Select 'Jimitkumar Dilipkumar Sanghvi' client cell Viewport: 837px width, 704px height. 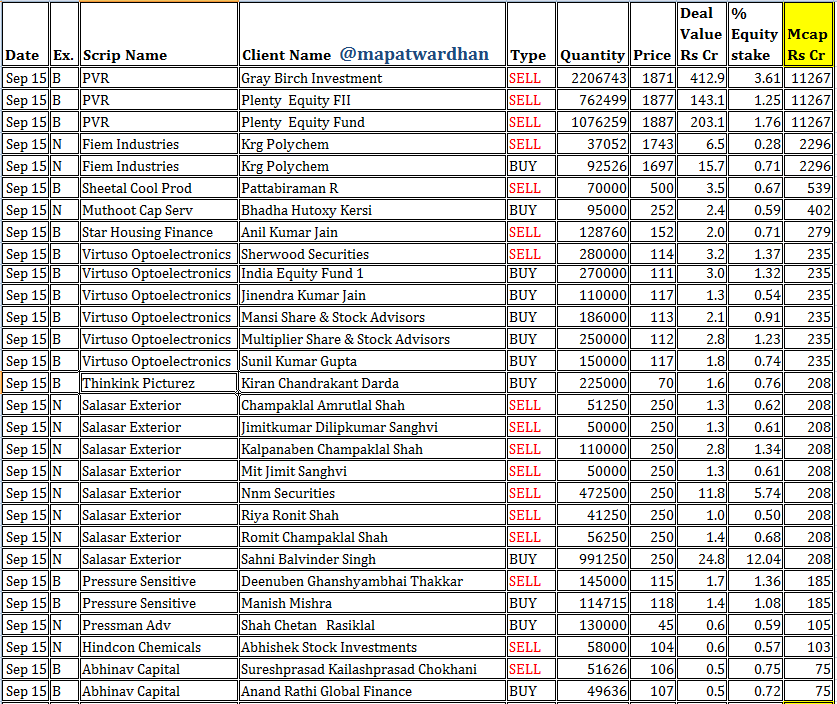click(373, 426)
